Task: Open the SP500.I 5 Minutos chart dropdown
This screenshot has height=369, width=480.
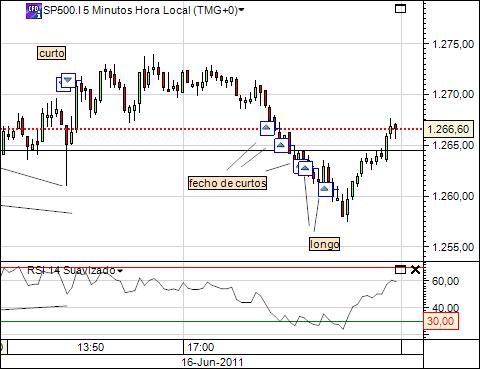Action: point(241,10)
